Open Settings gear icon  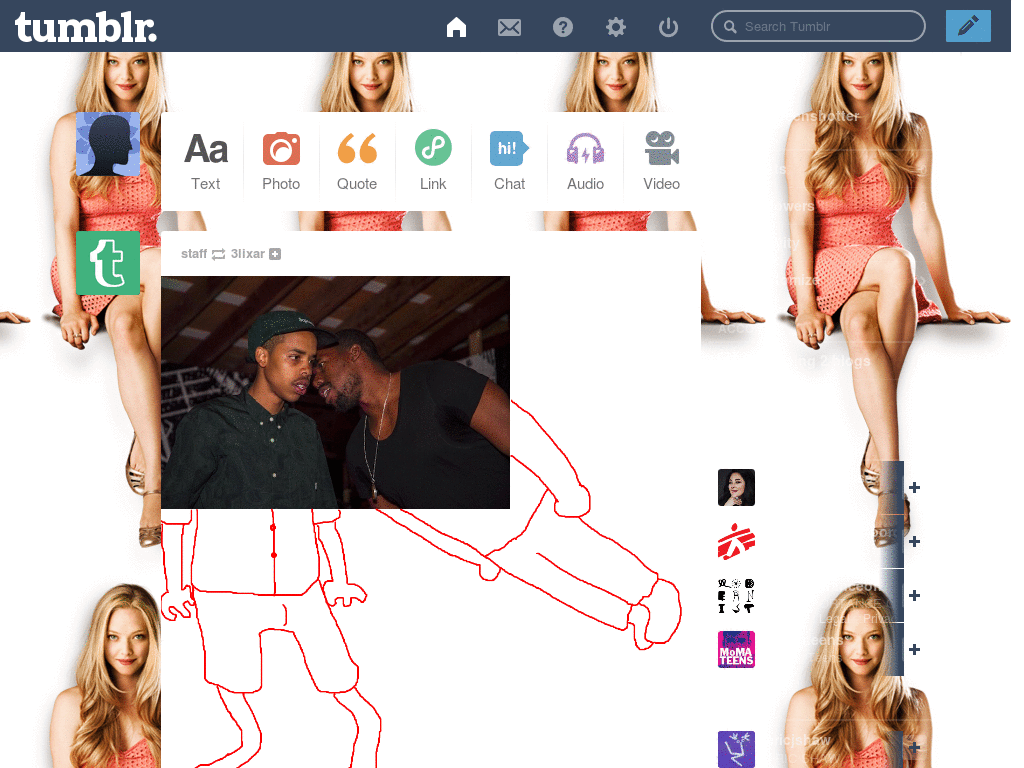tap(615, 27)
